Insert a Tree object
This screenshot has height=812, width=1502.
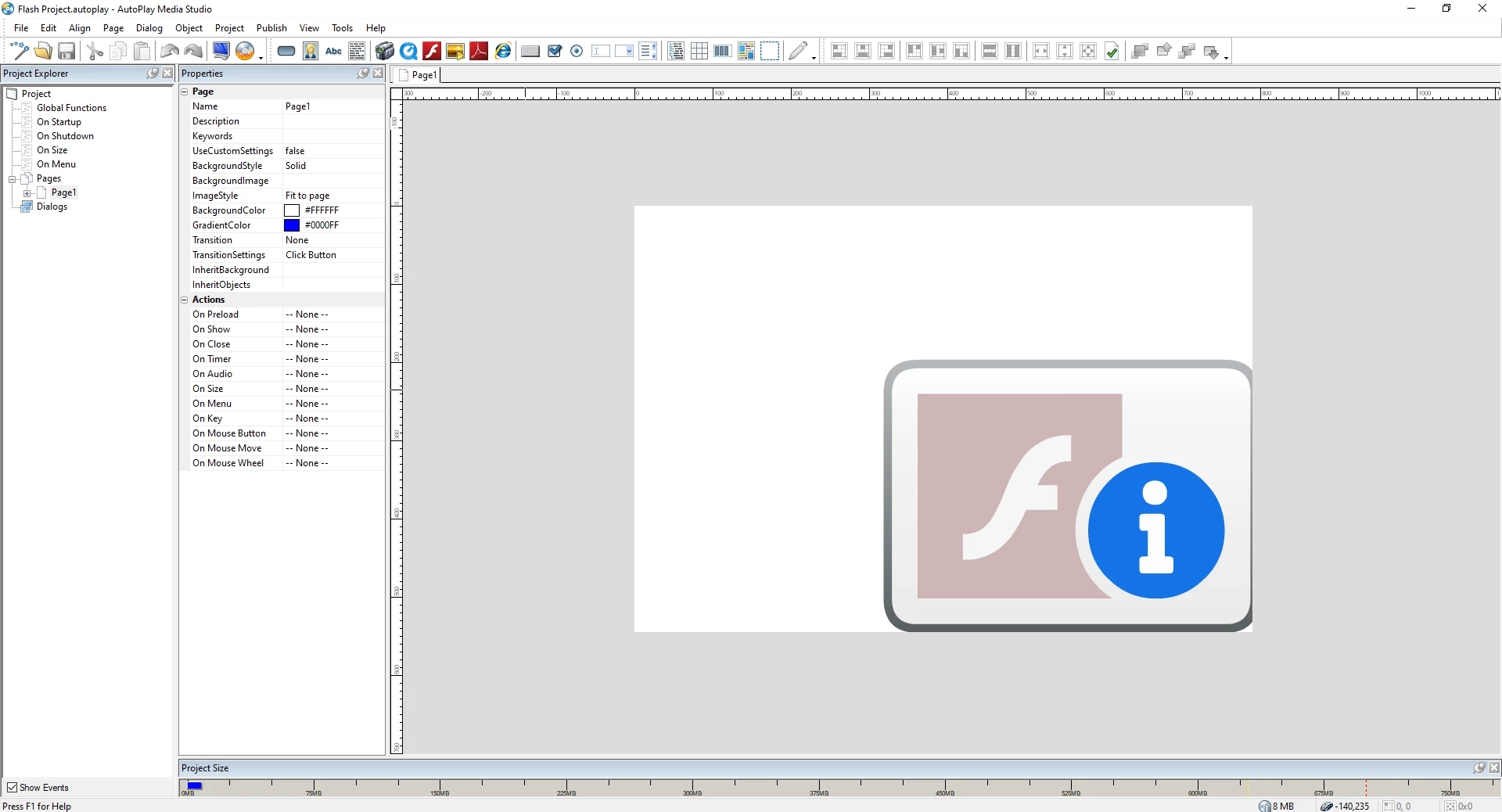[676, 52]
